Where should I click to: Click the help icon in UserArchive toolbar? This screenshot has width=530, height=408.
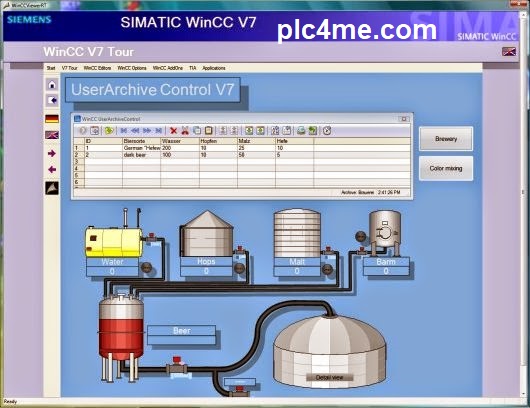pyautogui.click(x=83, y=130)
